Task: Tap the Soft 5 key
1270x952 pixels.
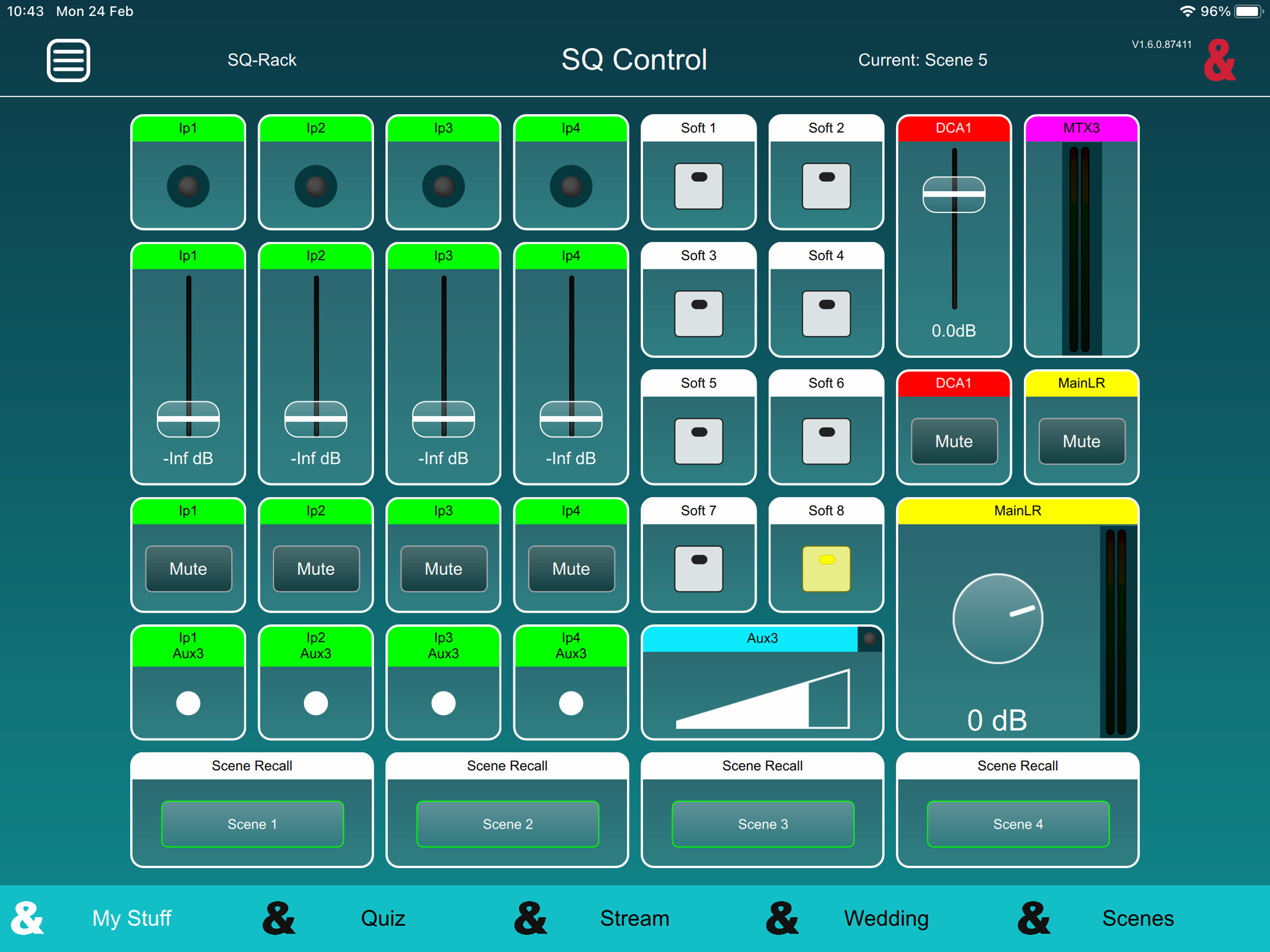Action: click(699, 441)
